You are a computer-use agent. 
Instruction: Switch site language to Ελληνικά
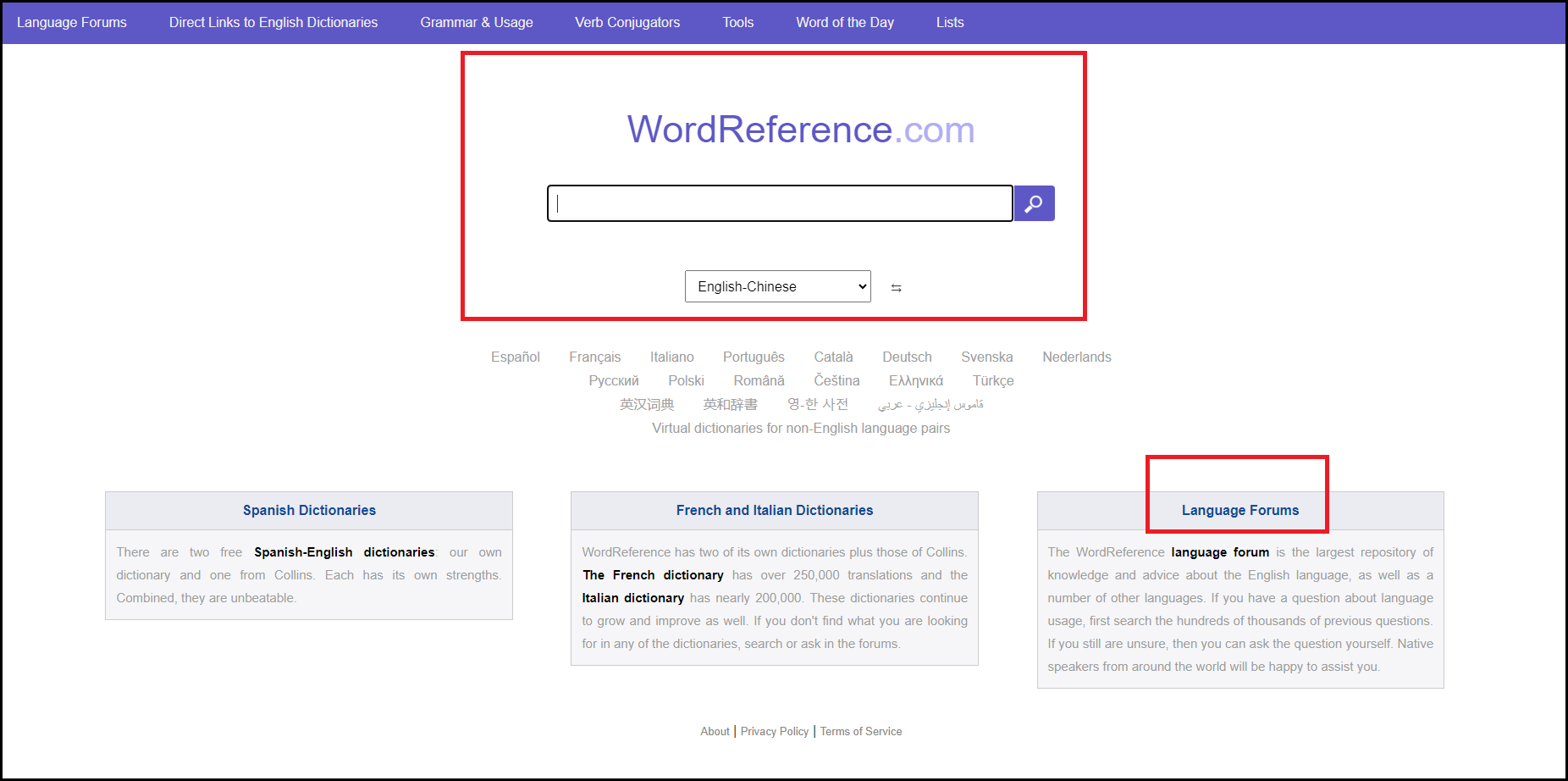point(916,380)
